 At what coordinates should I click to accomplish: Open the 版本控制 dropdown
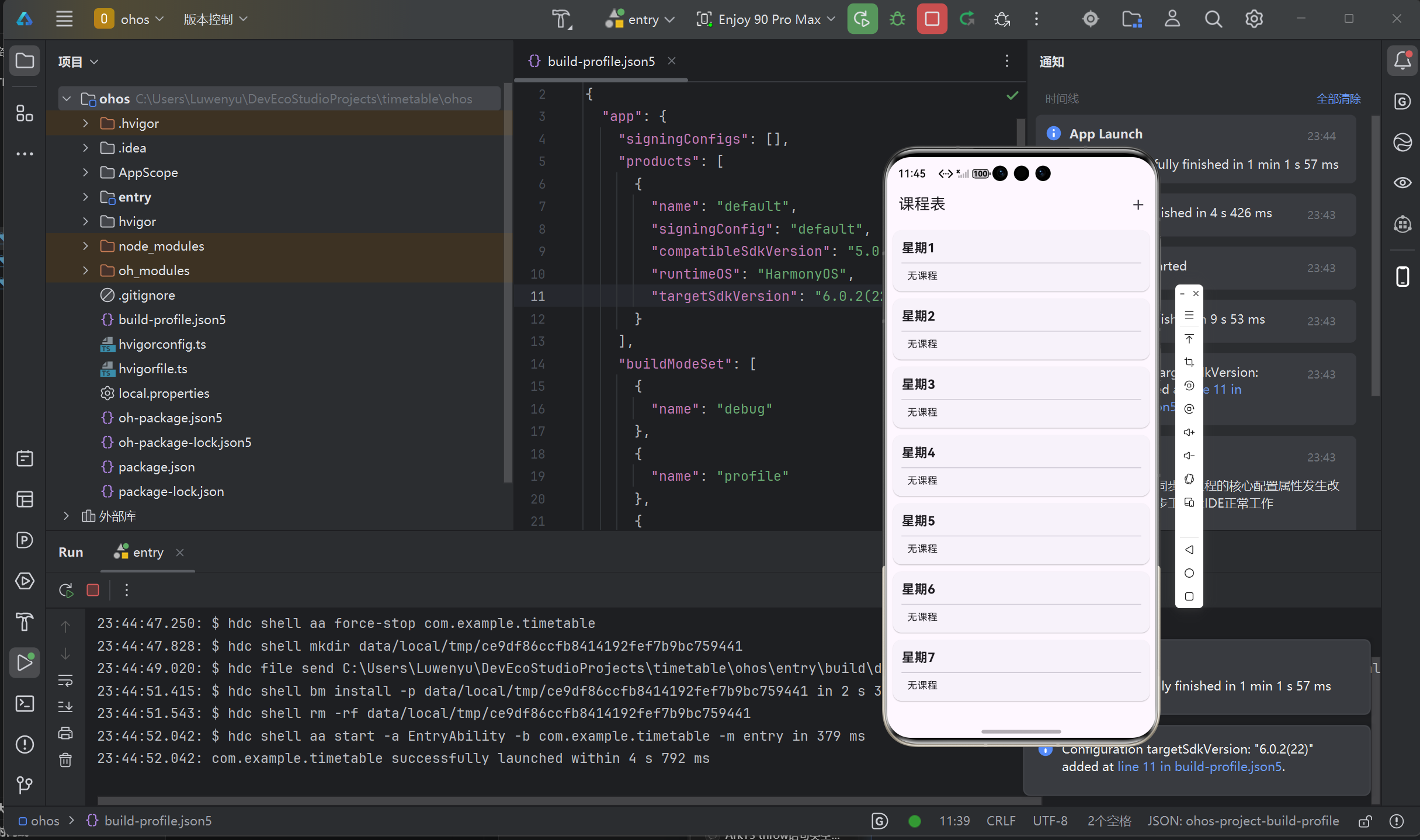216,19
